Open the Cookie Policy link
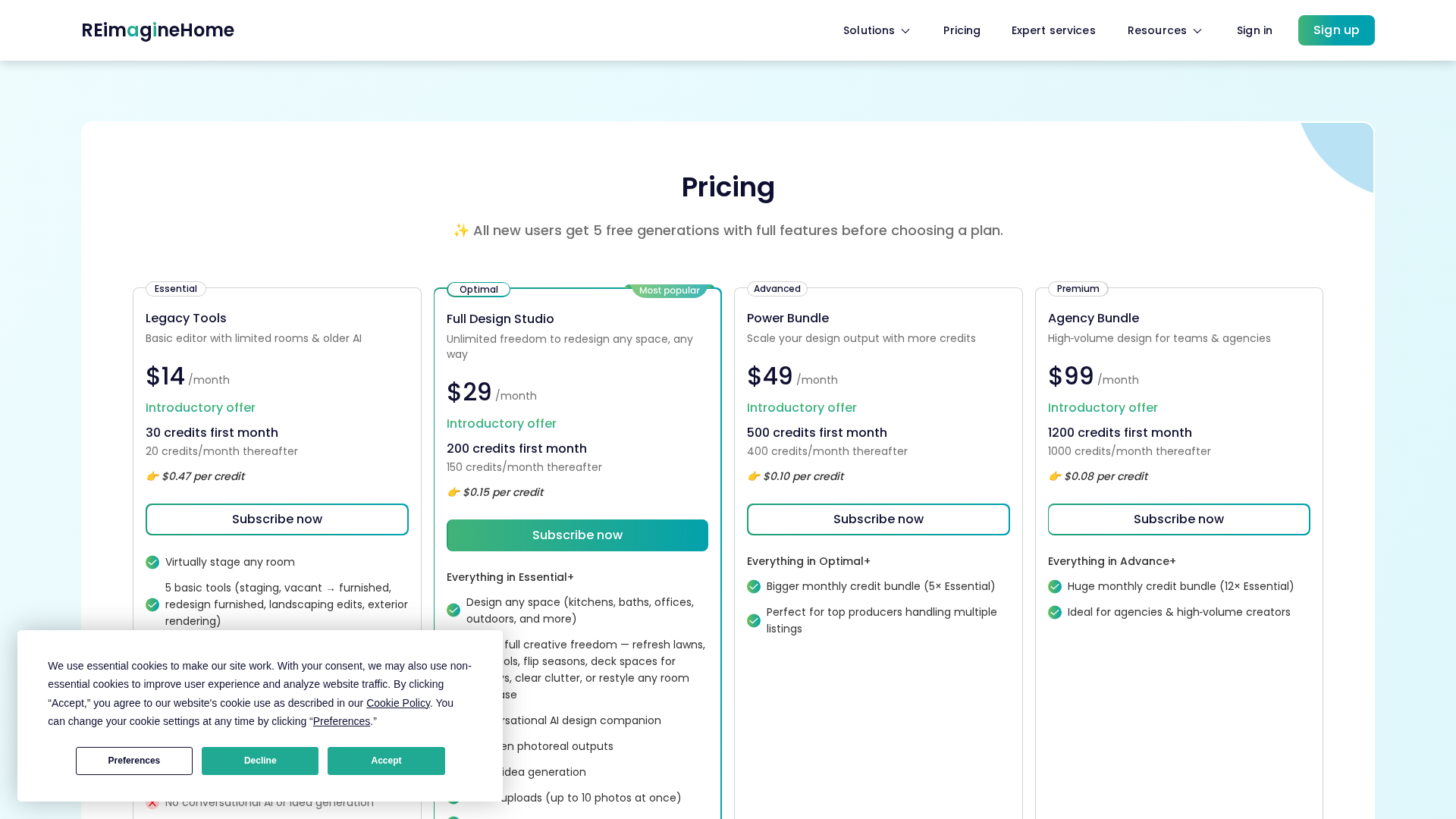Image resolution: width=1456 pixels, height=819 pixels. (x=398, y=703)
